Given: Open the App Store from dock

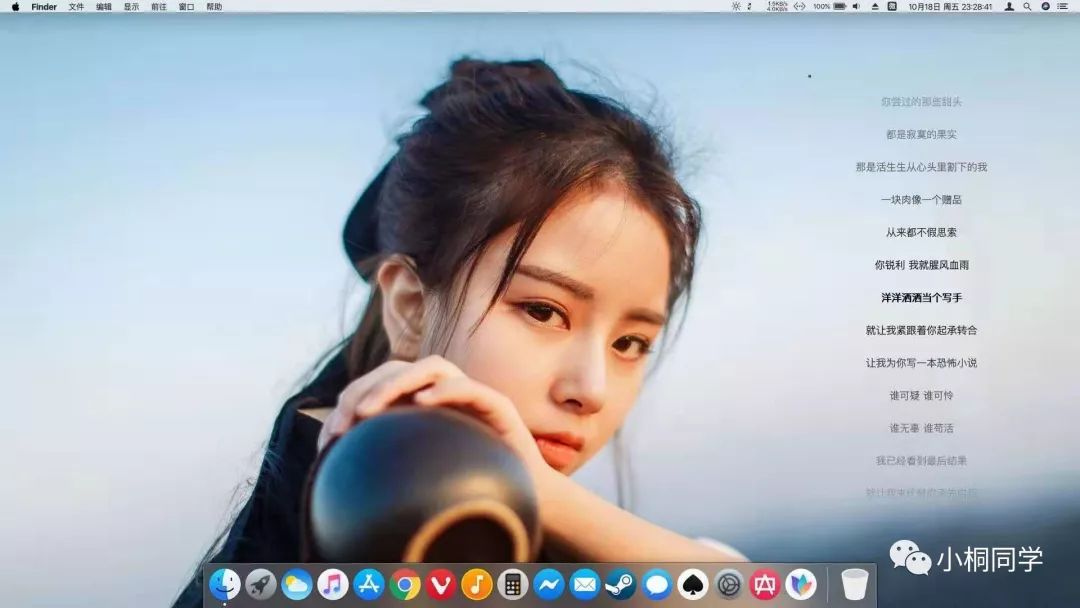Looking at the screenshot, I should point(368,585).
